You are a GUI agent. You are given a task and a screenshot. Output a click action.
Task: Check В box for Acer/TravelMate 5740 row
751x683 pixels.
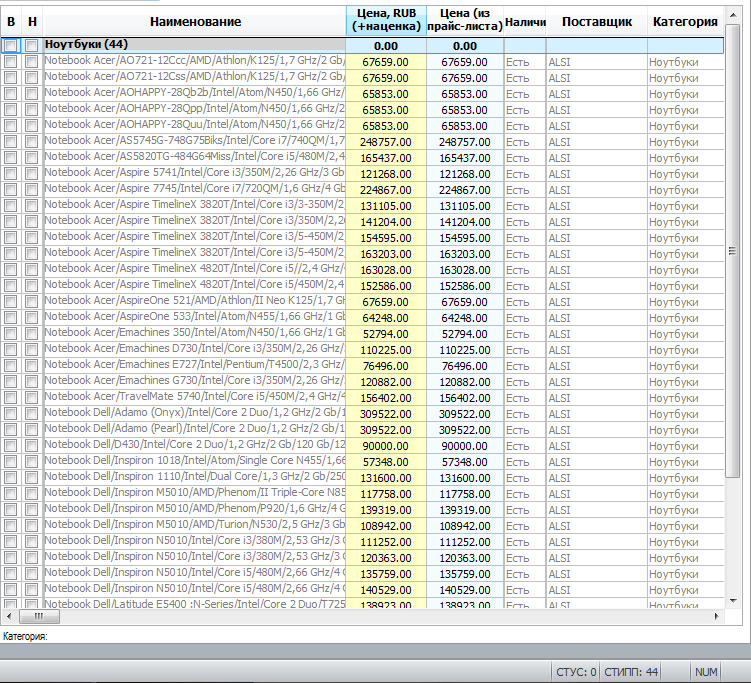point(11,398)
